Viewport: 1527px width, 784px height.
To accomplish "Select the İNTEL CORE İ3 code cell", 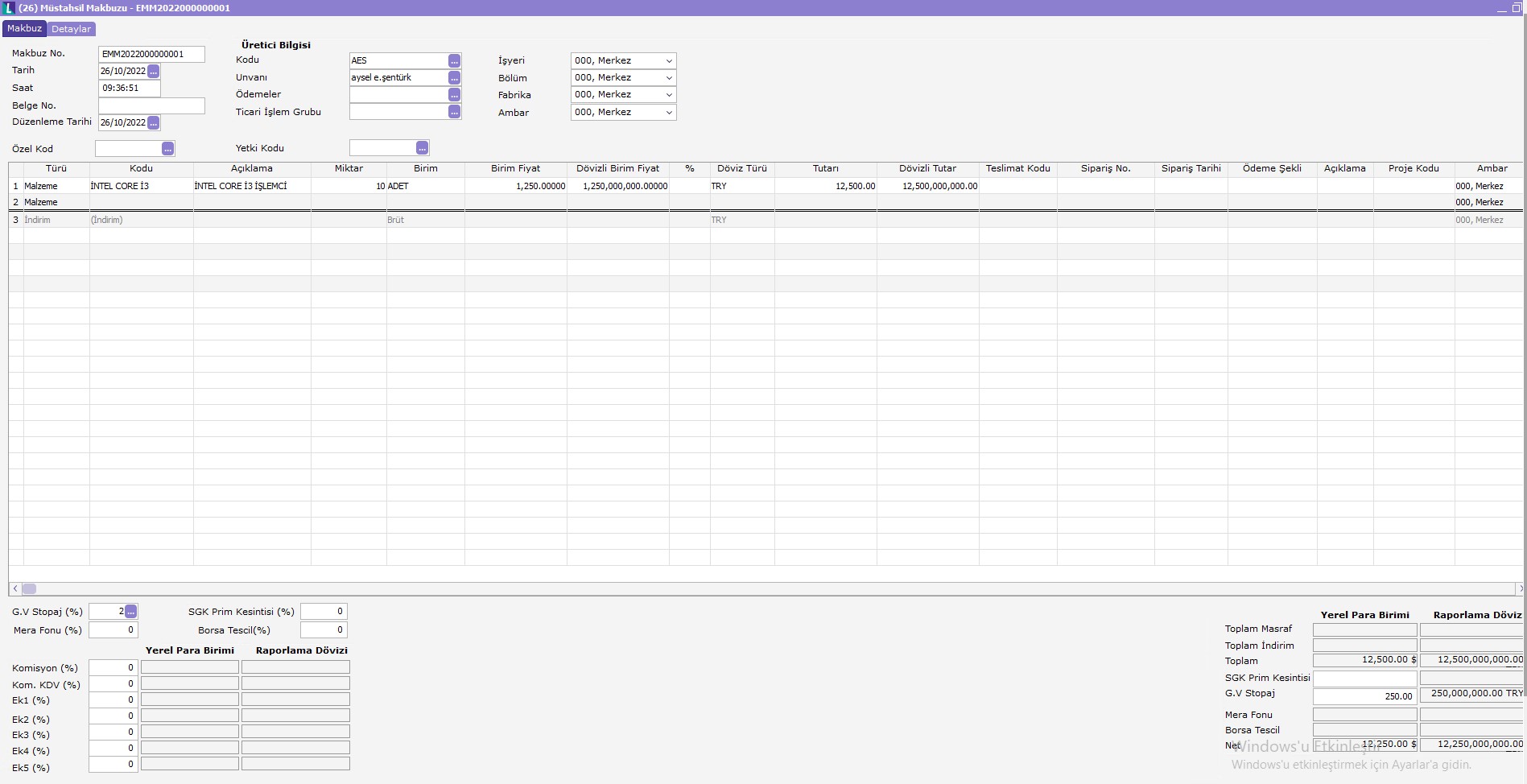I will 141,186.
